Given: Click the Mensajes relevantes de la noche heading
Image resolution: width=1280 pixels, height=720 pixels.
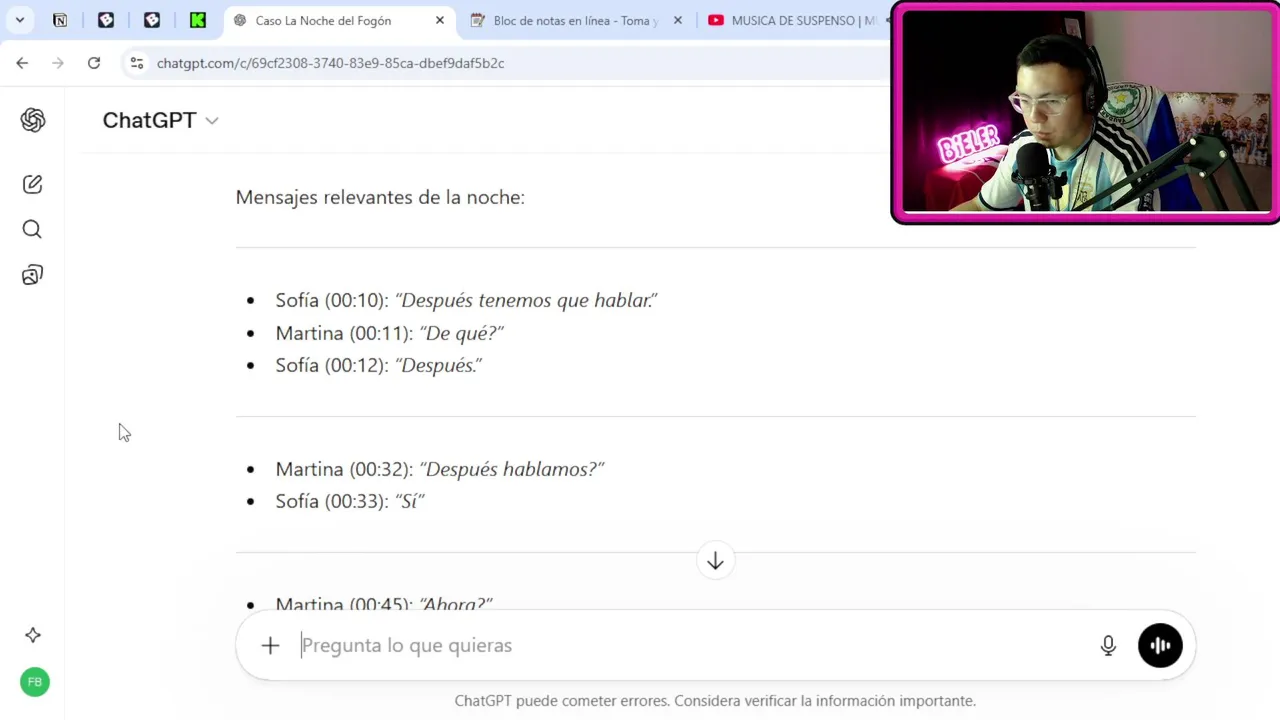Looking at the screenshot, I should click(x=380, y=197).
